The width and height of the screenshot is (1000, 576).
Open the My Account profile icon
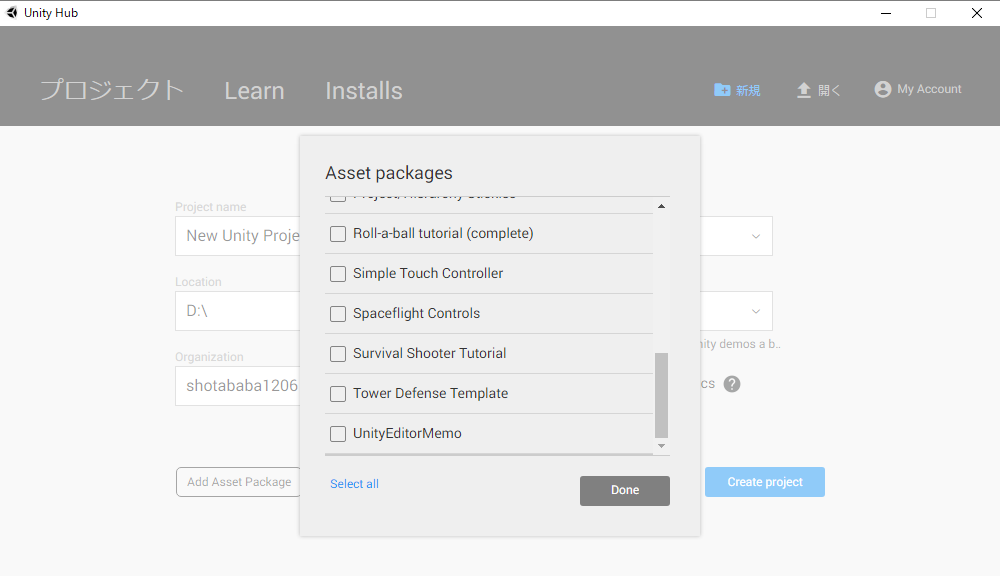click(x=883, y=89)
